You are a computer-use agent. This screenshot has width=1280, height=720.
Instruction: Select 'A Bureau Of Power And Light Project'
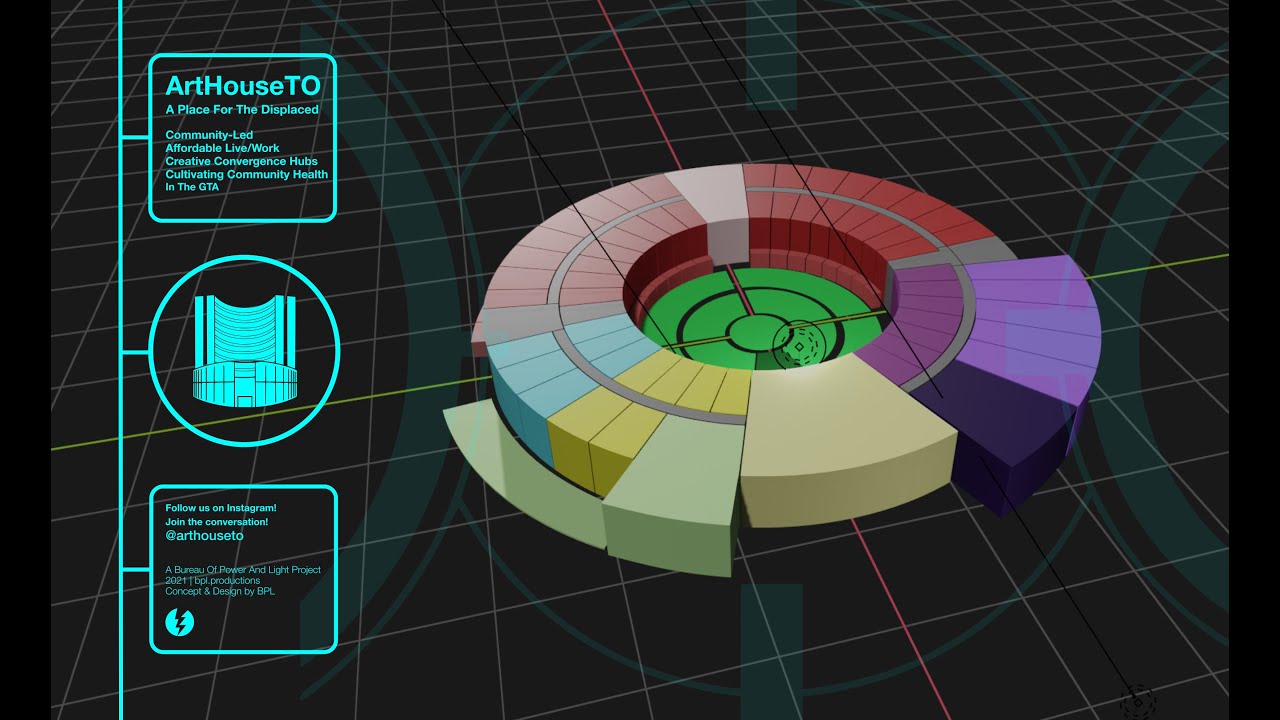tap(243, 570)
